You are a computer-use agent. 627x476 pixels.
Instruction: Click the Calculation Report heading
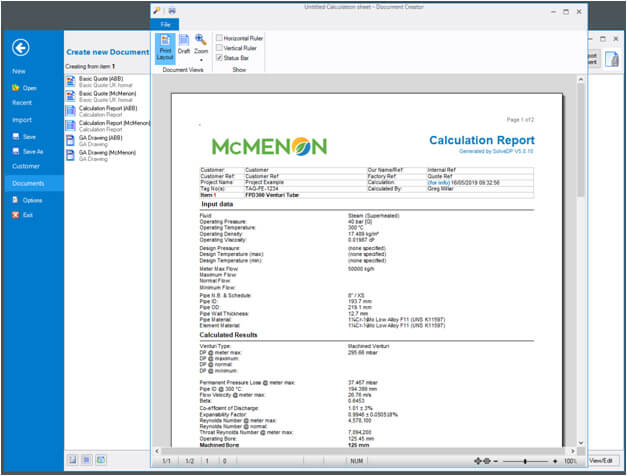click(482, 140)
